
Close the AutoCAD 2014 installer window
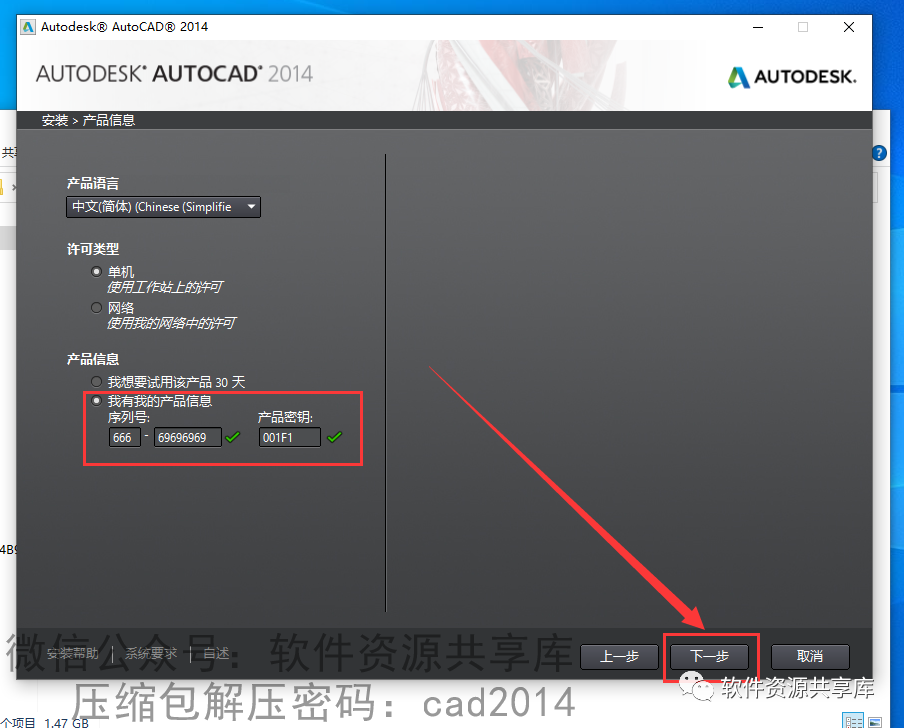pyautogui.click(x=849, y=27)
